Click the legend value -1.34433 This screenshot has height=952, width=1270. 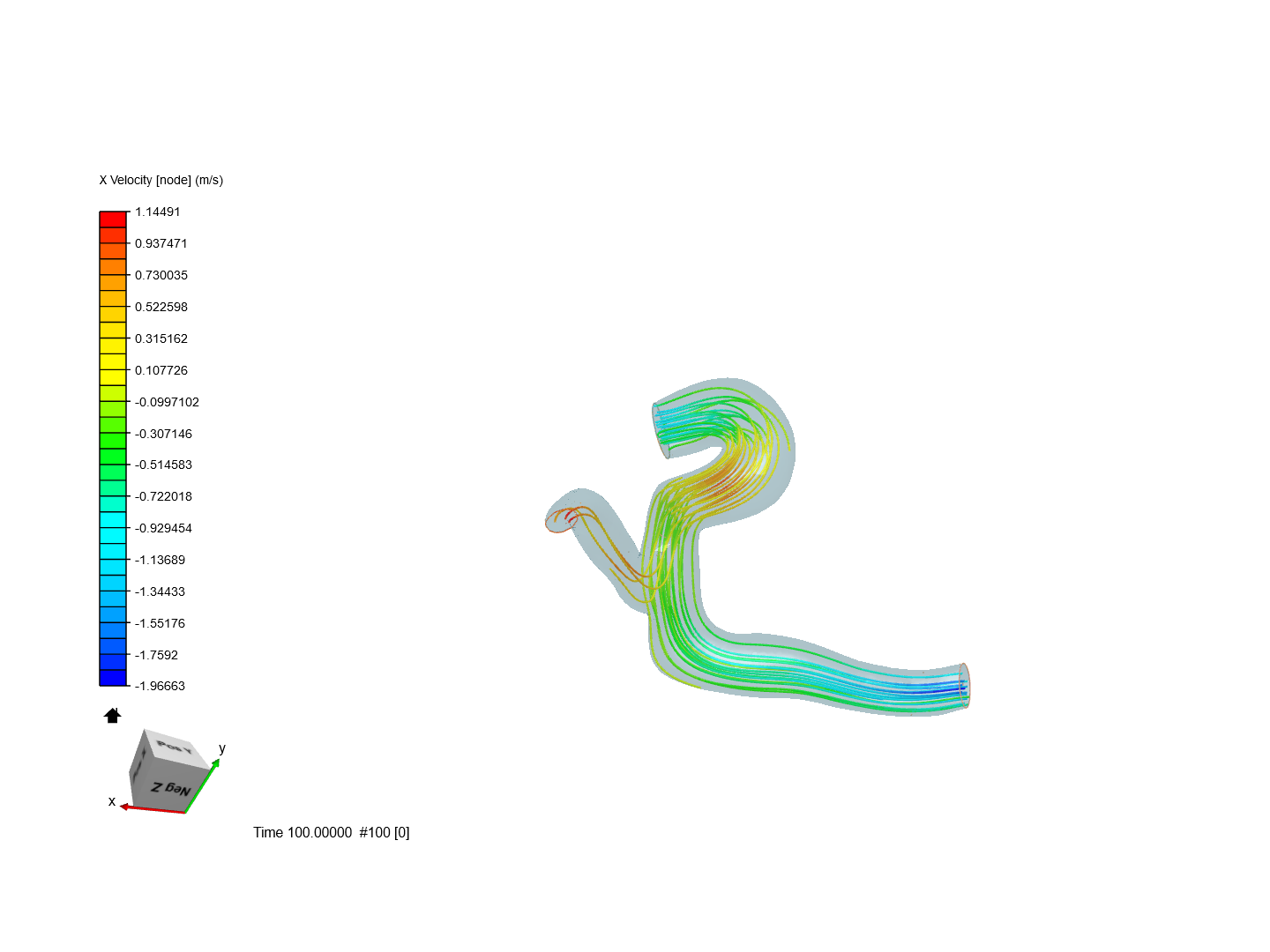click(160, 591)
